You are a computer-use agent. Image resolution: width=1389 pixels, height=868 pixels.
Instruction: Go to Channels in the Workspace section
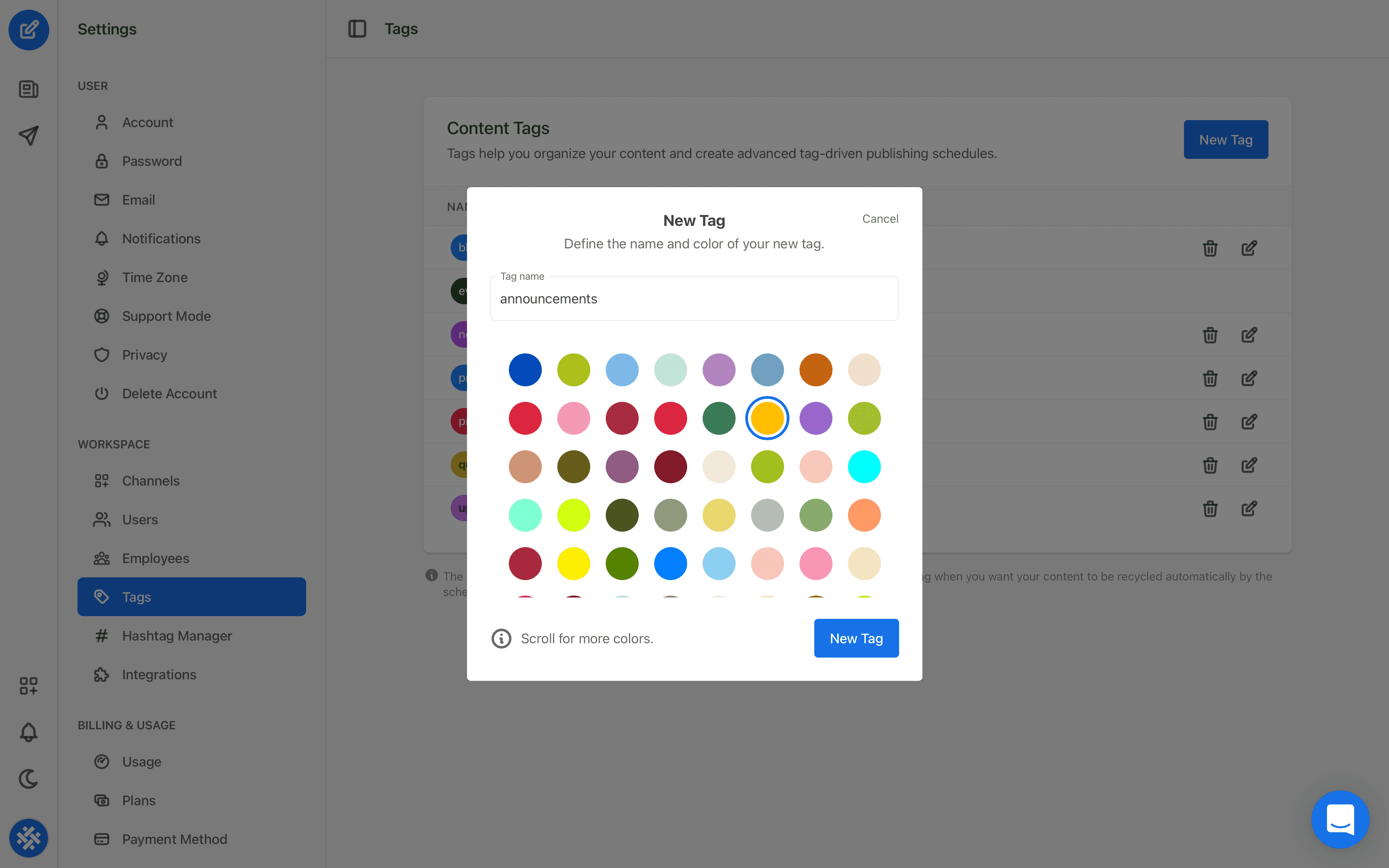point(150,480)
